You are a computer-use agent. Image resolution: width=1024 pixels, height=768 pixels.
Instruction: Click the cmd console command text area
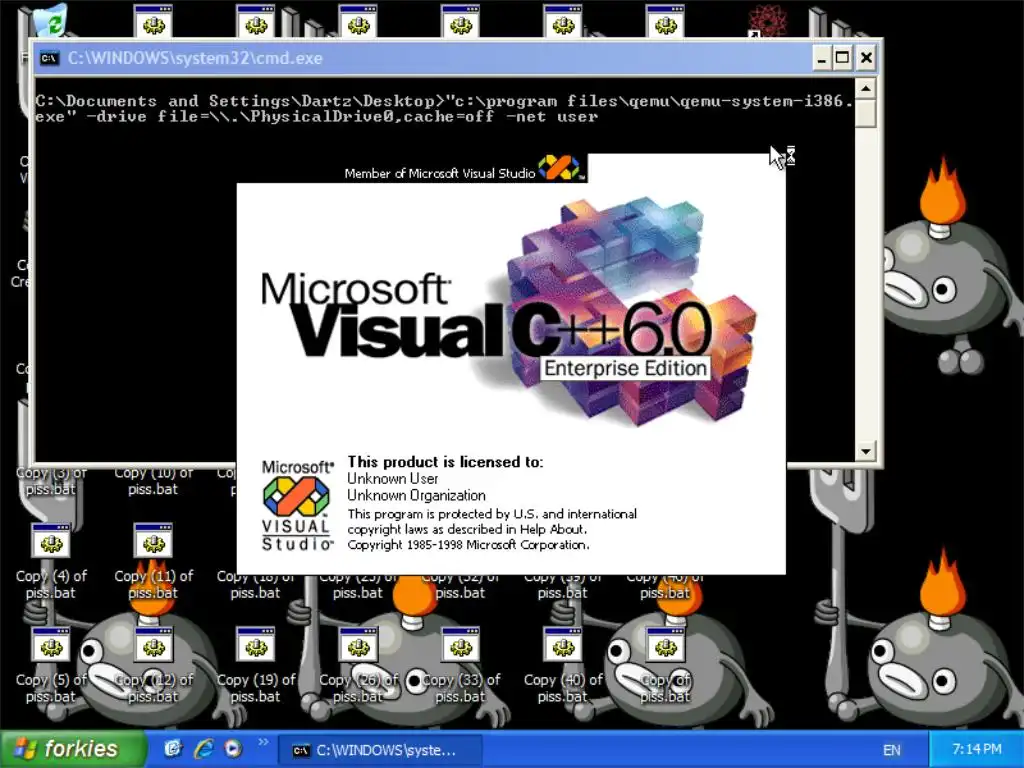pyautogui.click(x=445, y=269)
